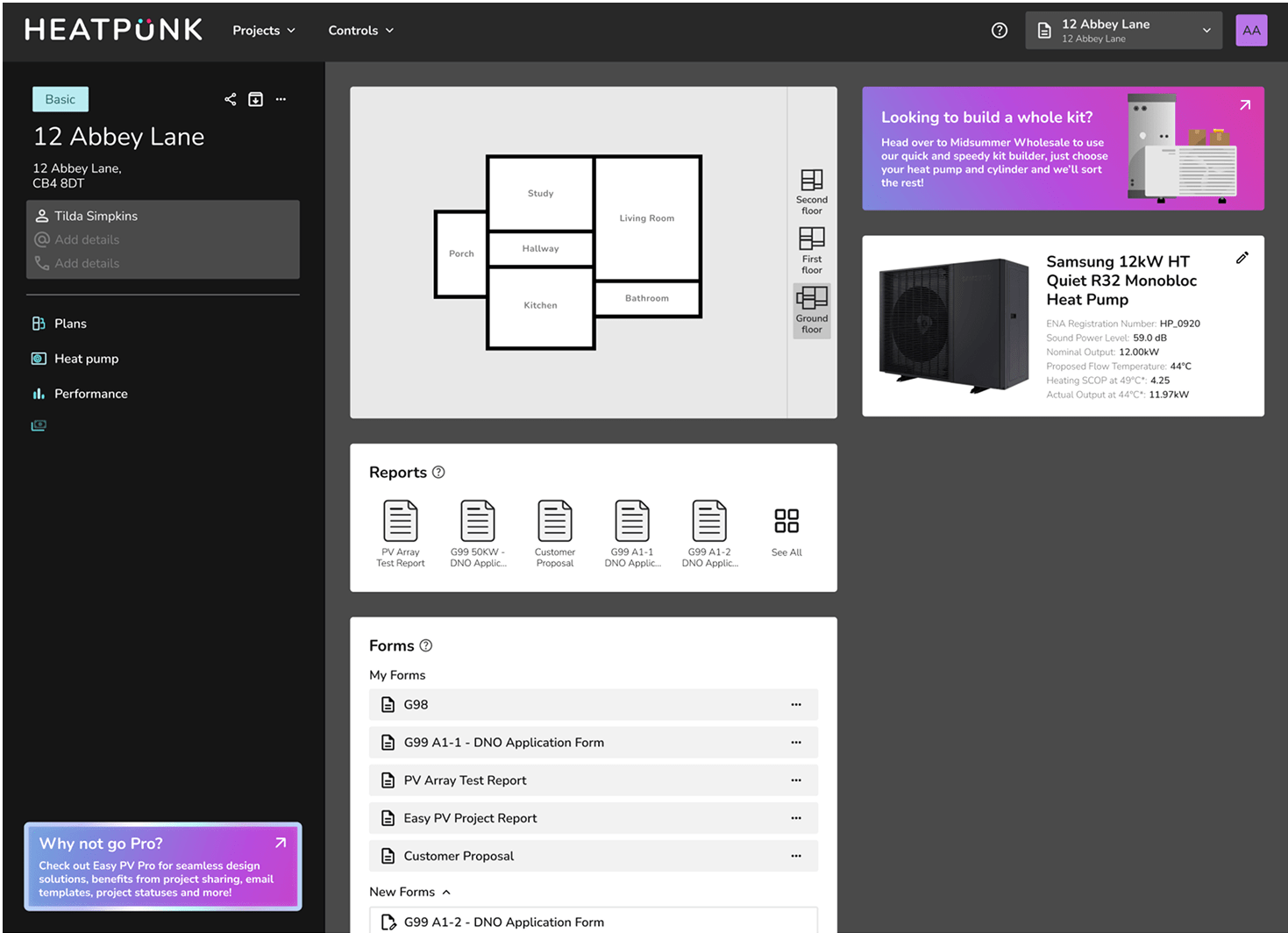Click the Basic plan badge
This screenshot has height=933, width=1288.
coord(60,99)
